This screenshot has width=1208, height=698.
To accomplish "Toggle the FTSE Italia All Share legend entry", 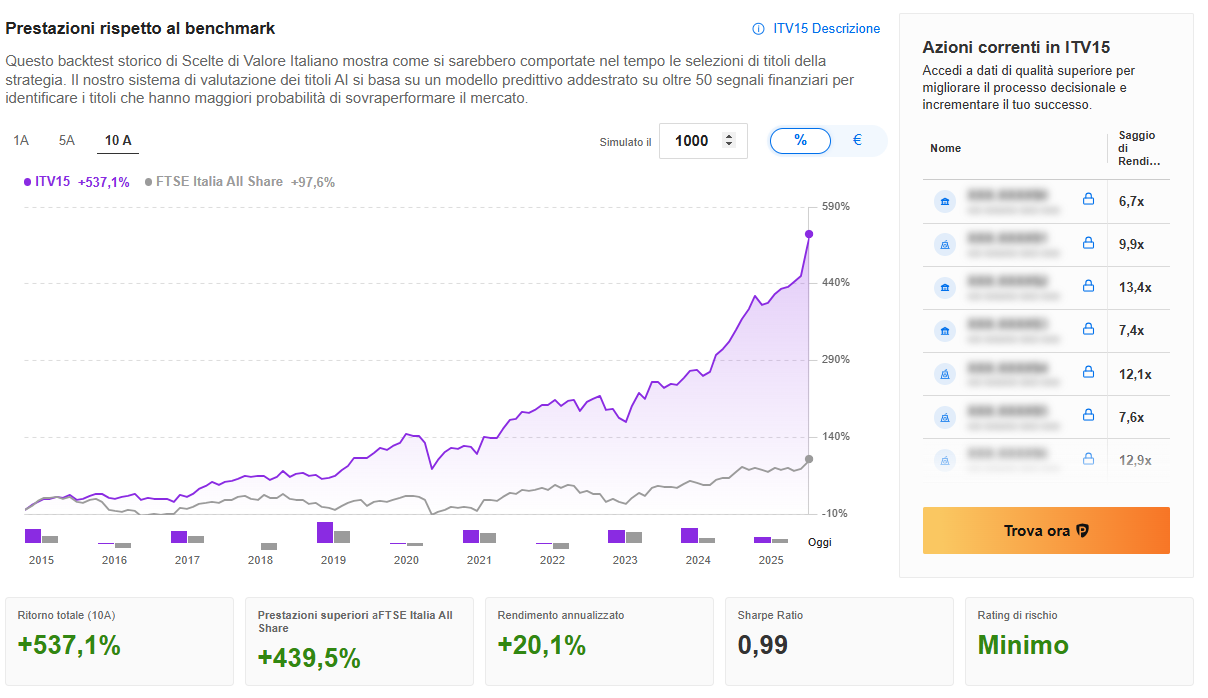I will point(239,182).
